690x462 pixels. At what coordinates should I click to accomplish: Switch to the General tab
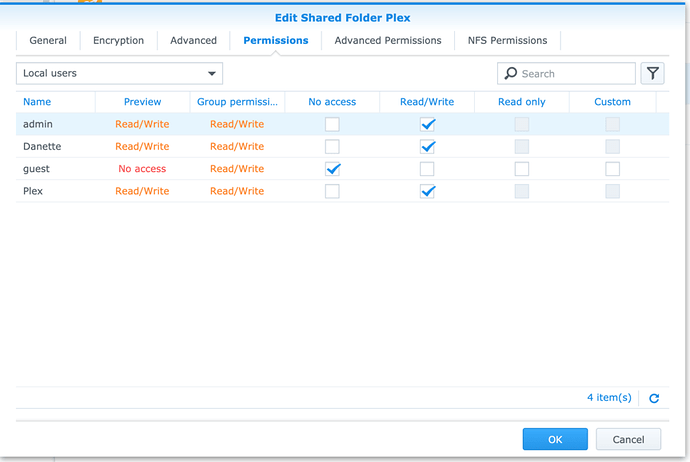[x=48, y=40]
